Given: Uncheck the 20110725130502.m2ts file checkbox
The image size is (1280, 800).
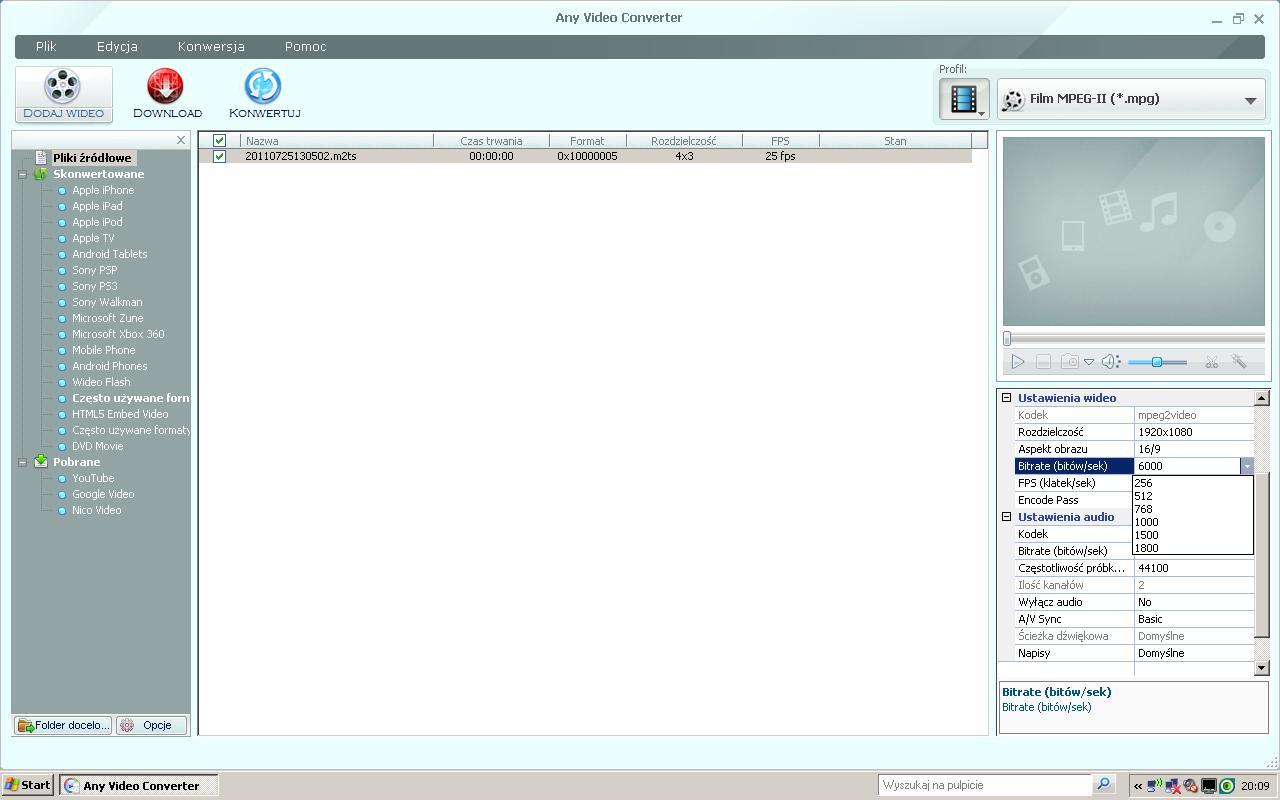Looking at the screenshot, I should coord(220,156).
